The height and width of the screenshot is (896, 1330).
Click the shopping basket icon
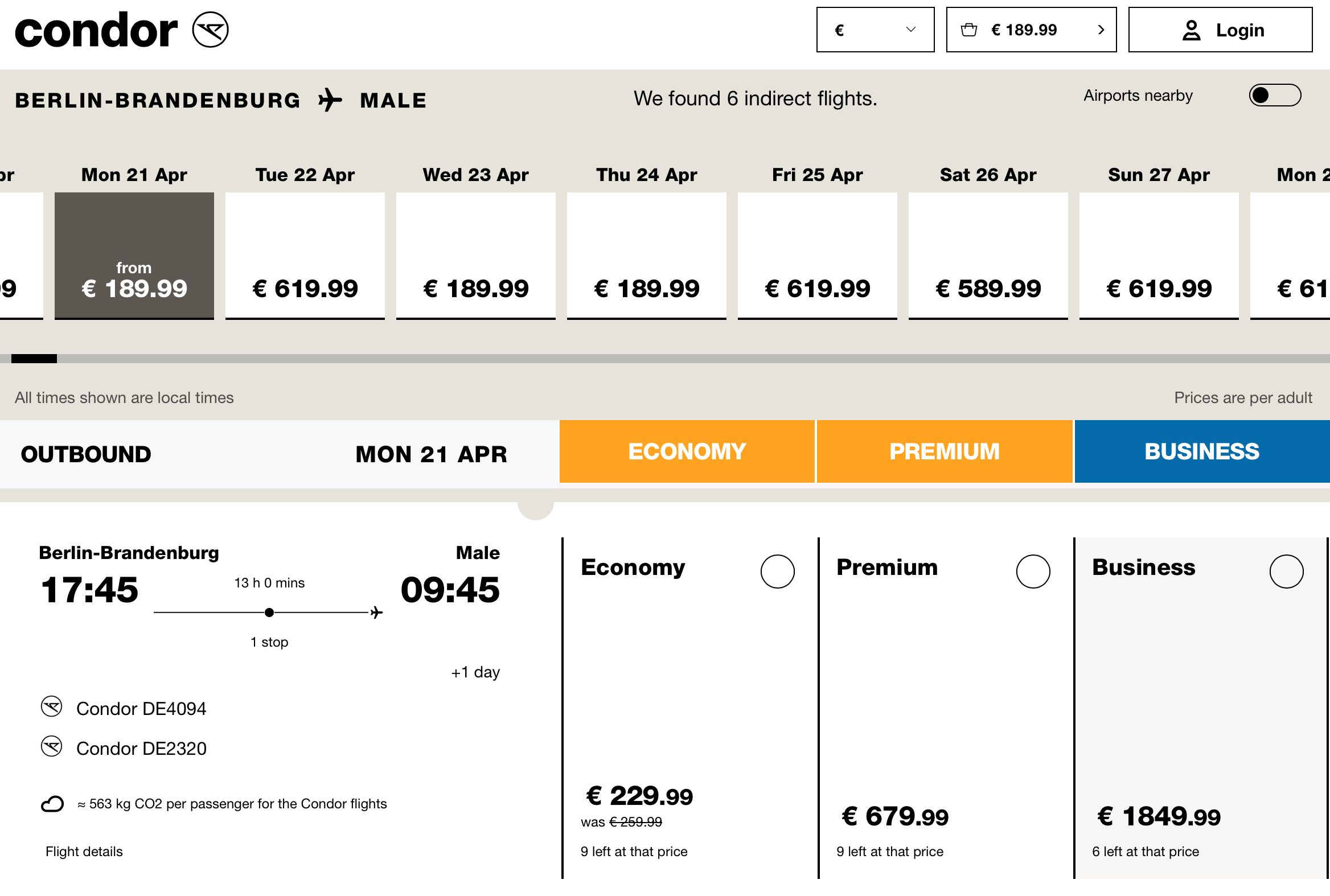tap(969, 30)
